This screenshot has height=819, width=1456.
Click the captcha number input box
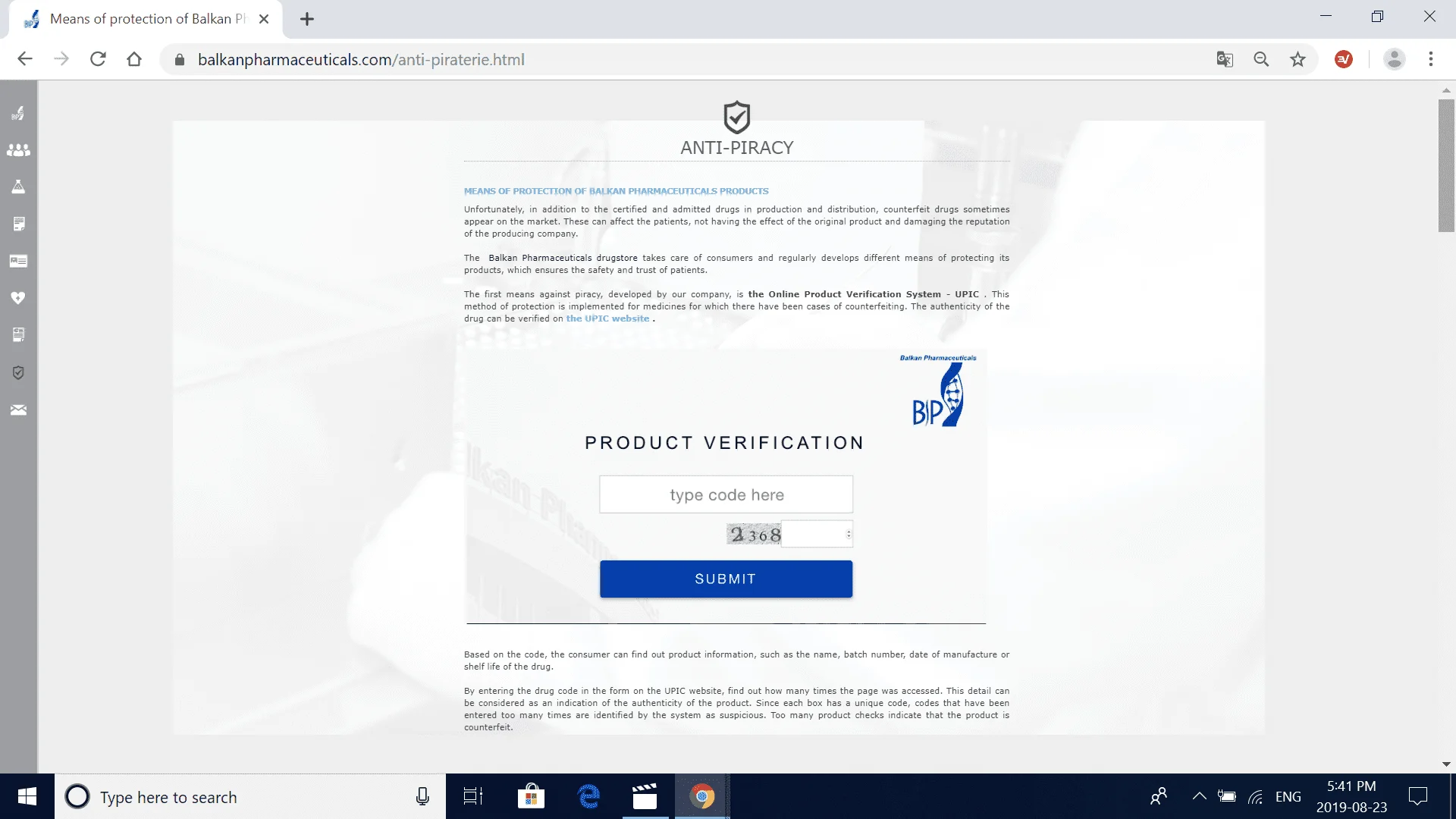817,535
